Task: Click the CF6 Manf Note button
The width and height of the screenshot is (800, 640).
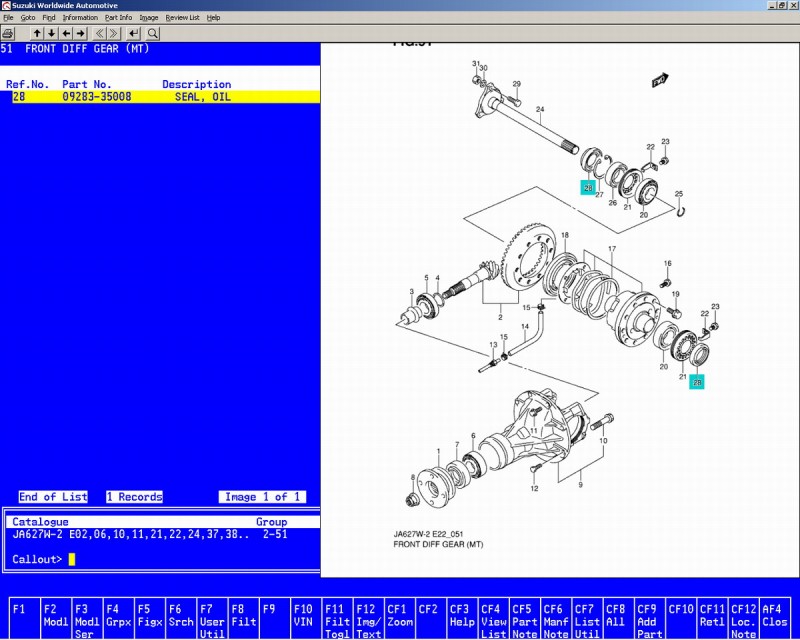Action: point(556,618)
